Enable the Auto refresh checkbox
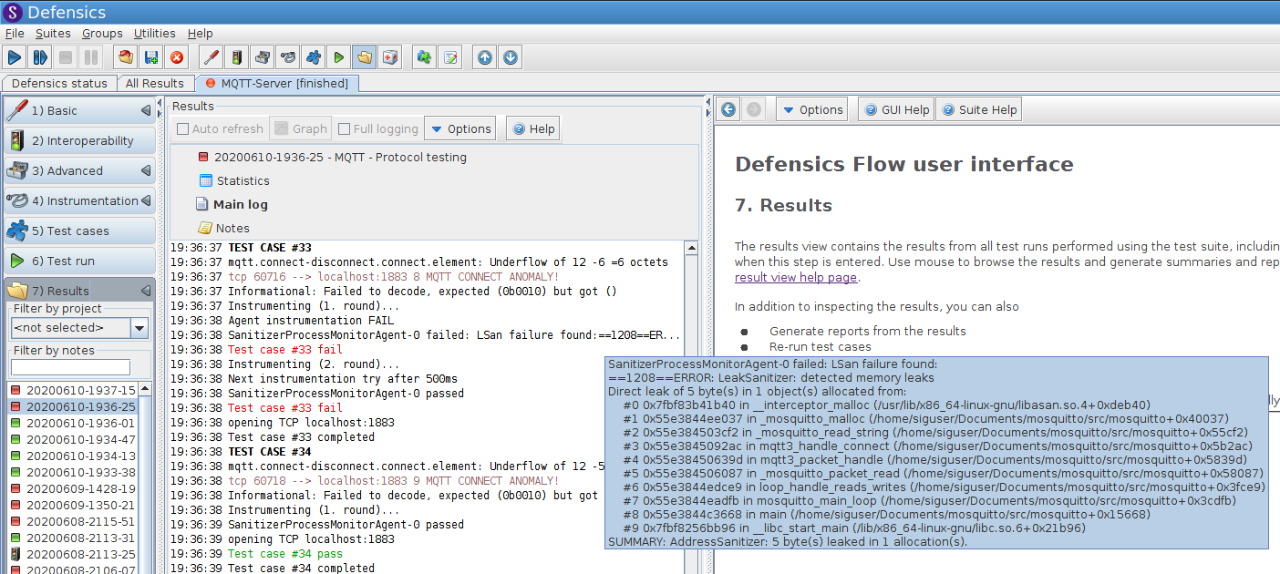The image size is (1280, 574). click(x=183, y=129)
